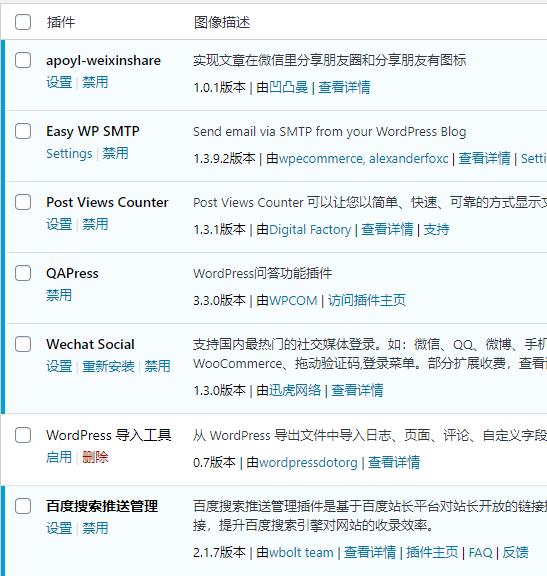
Task: Open 插件主页 link for 百度搜索推送管理
Action: 432,552
